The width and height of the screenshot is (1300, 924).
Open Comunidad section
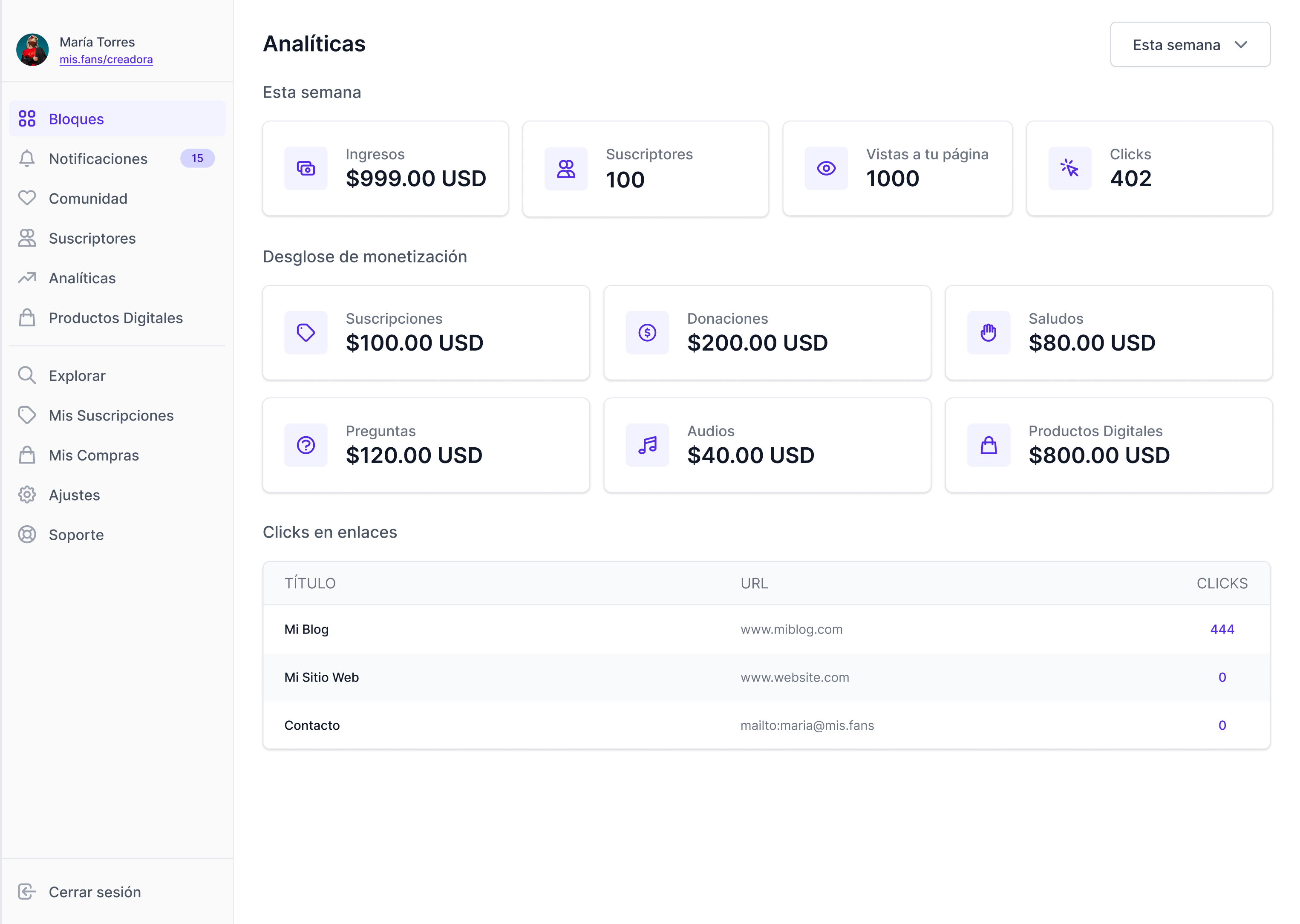[x=117, y=199]
